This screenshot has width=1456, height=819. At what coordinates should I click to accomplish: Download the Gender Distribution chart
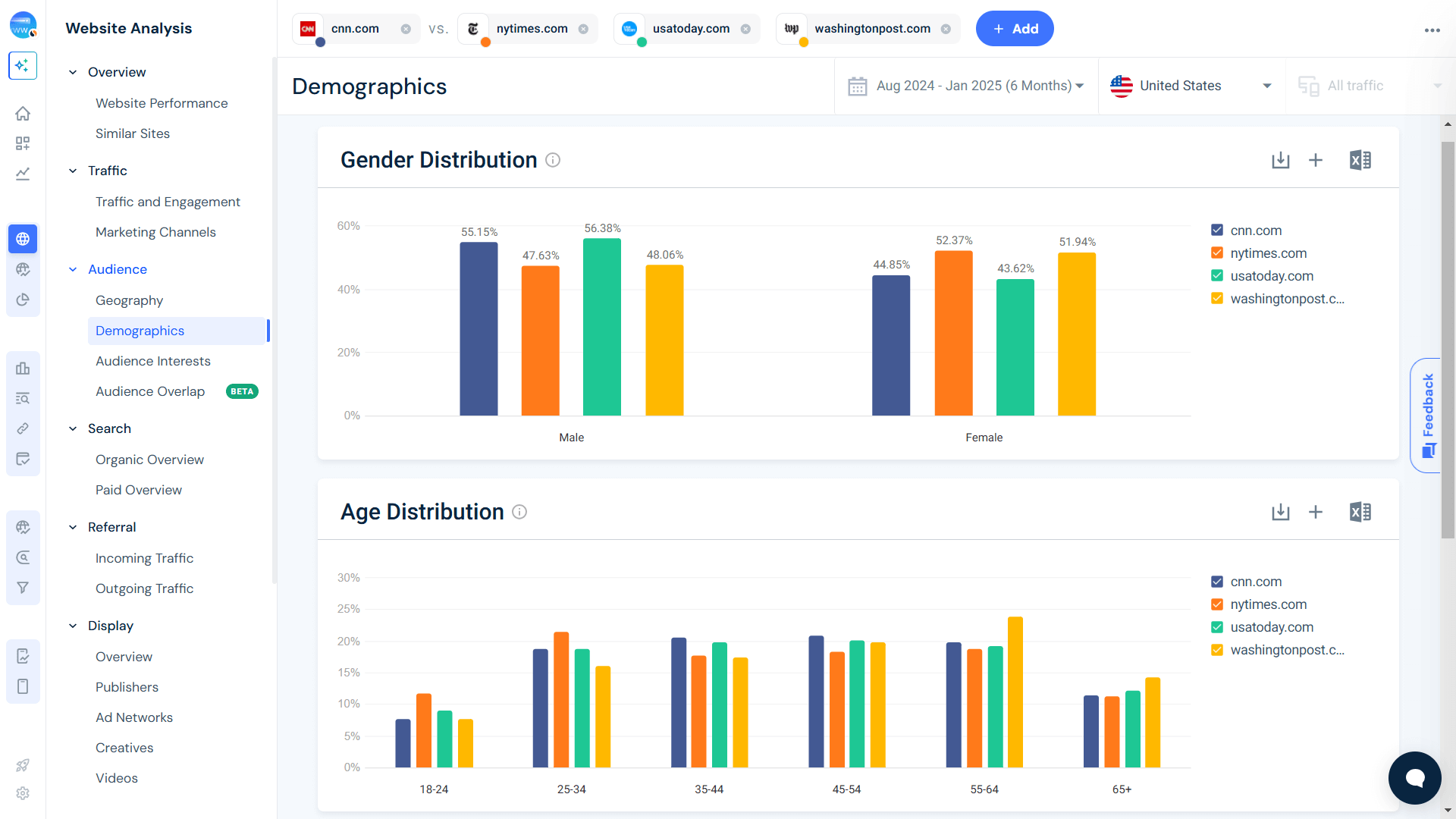[1280, 160]
